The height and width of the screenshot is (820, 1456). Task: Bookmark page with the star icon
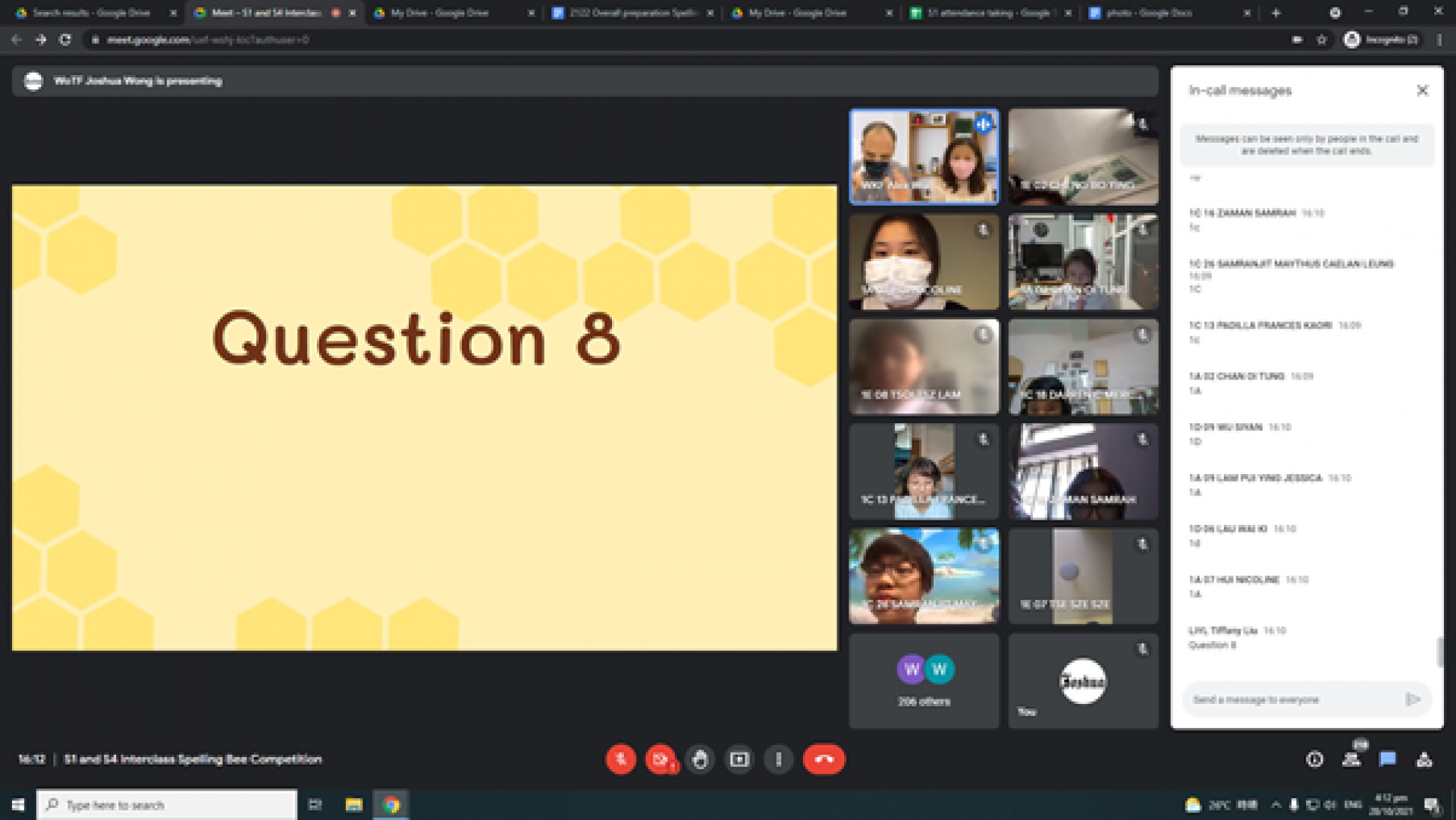tap(1322, 39)
